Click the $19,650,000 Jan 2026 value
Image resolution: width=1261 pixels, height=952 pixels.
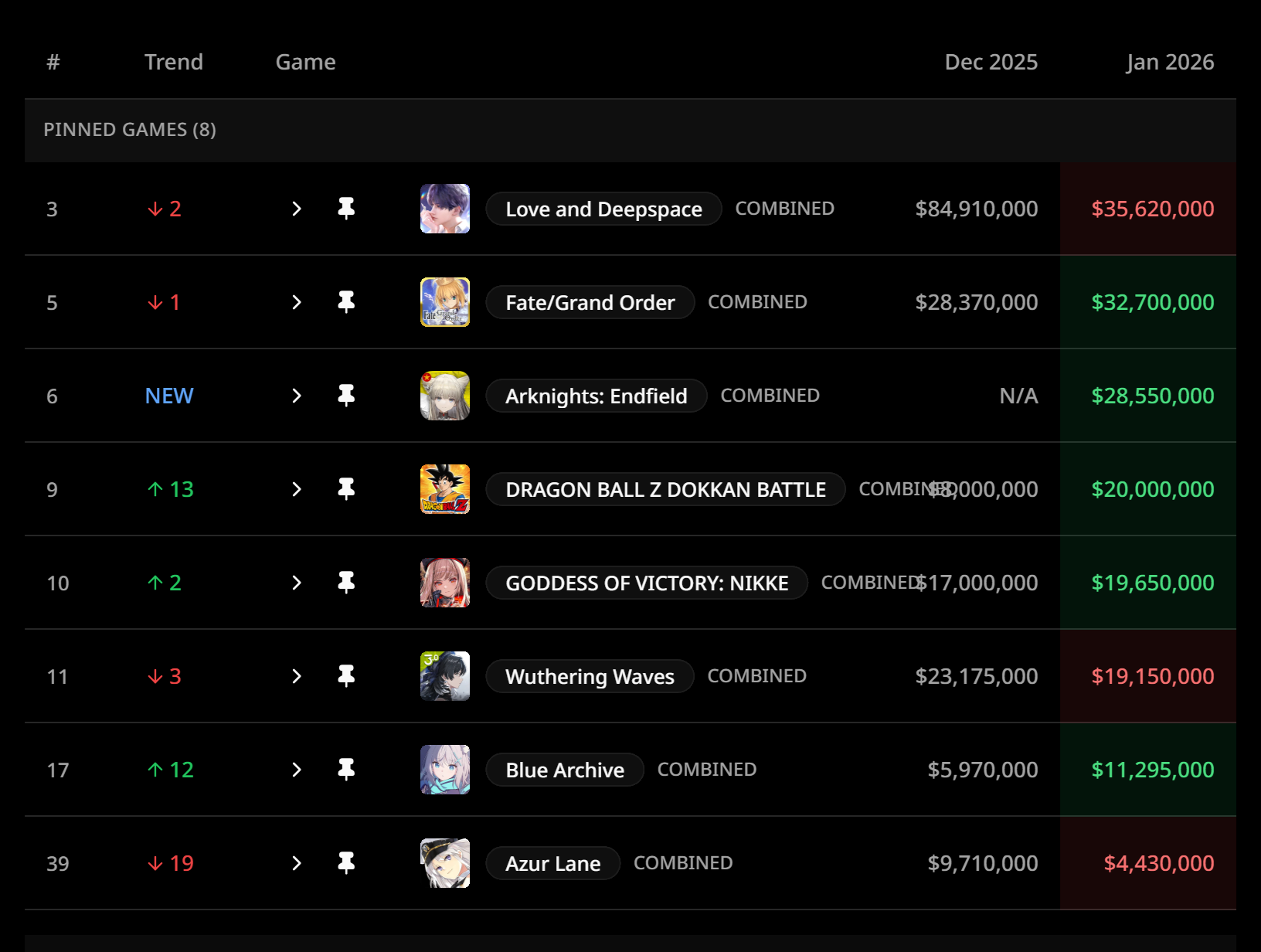click(x=1153, y=583)
